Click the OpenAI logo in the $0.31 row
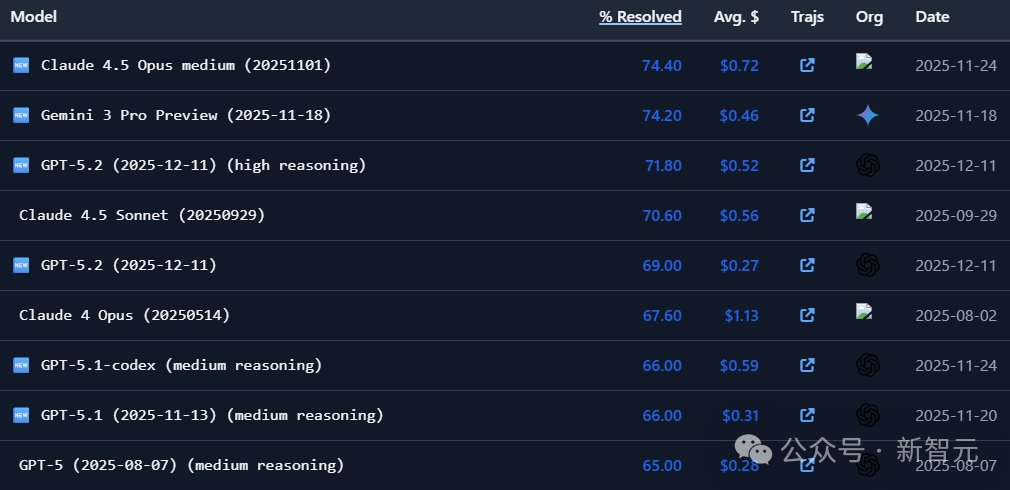Viewport: 1010px width, 490px height. click(868, 415)
